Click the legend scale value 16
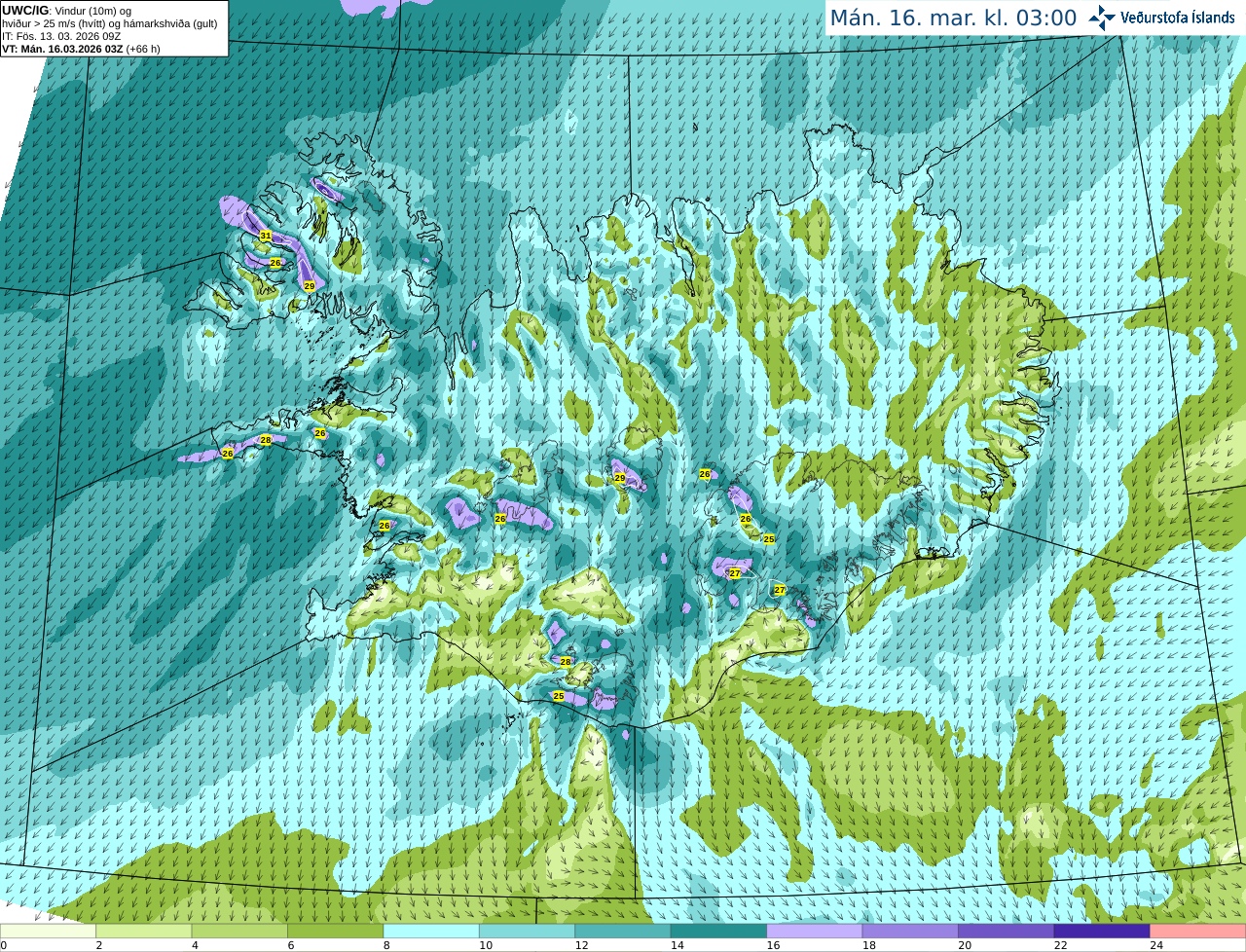 tap(773, 945)
